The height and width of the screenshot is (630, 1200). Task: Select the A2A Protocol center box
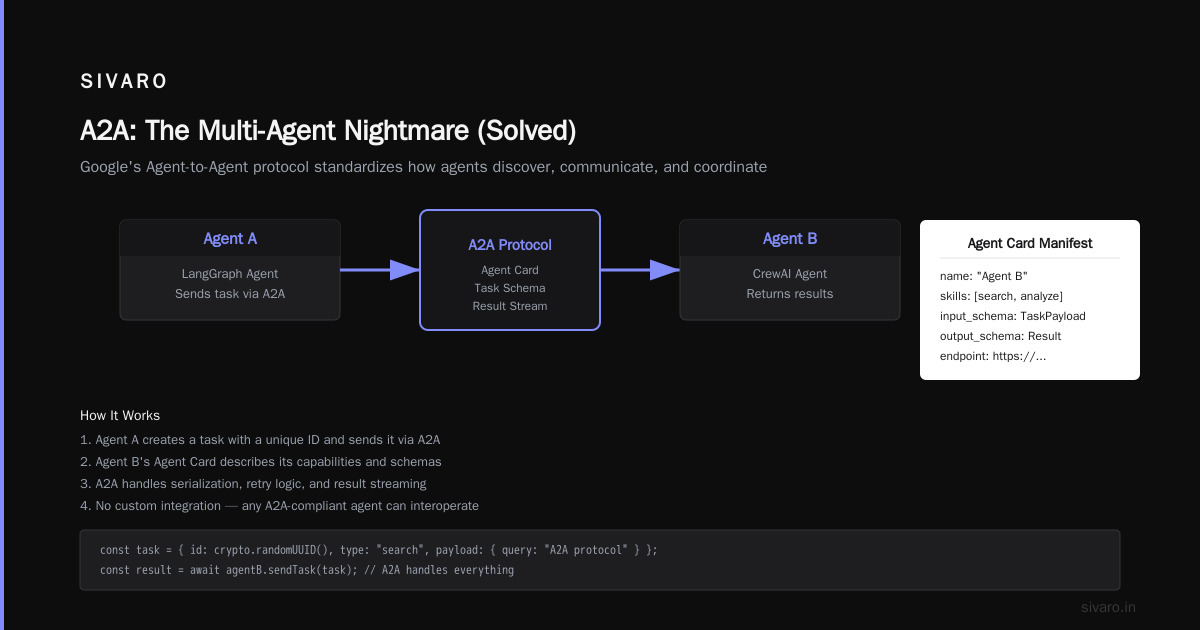[510, 270]
